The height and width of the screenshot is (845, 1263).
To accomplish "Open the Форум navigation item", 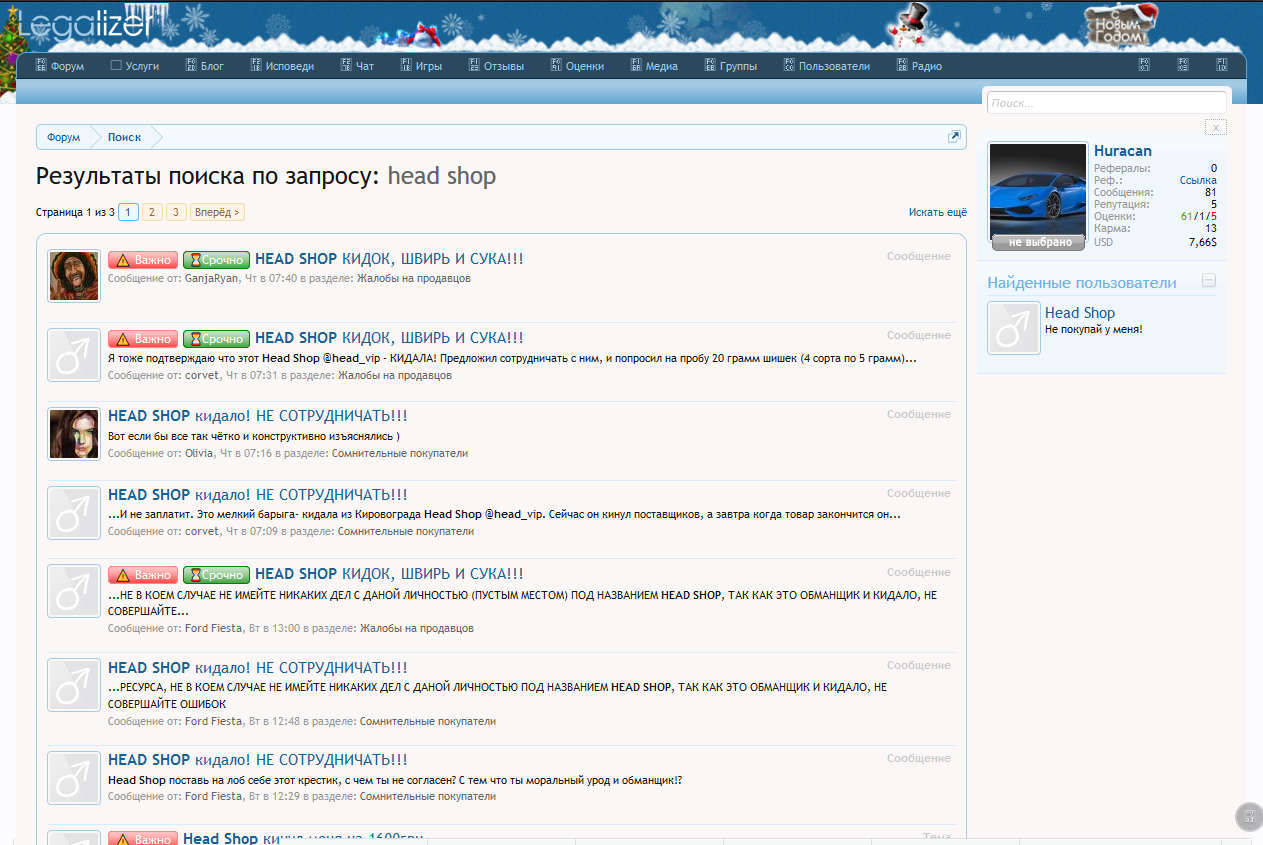I will (60, 66).
